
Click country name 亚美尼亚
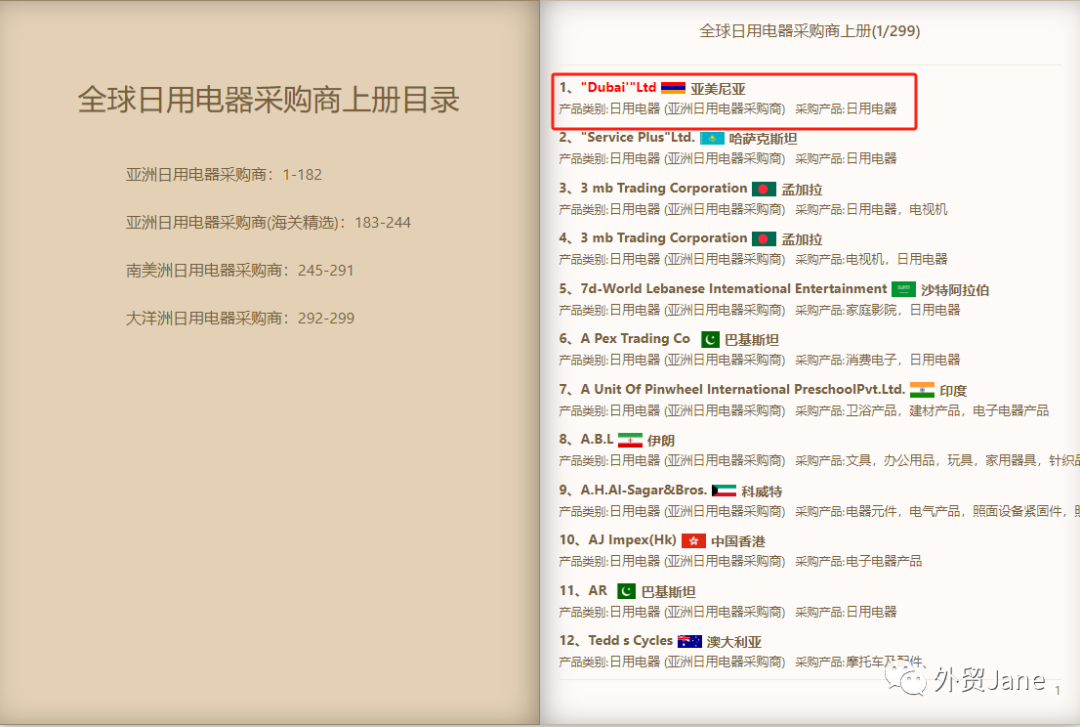click(x=718, y=89)
